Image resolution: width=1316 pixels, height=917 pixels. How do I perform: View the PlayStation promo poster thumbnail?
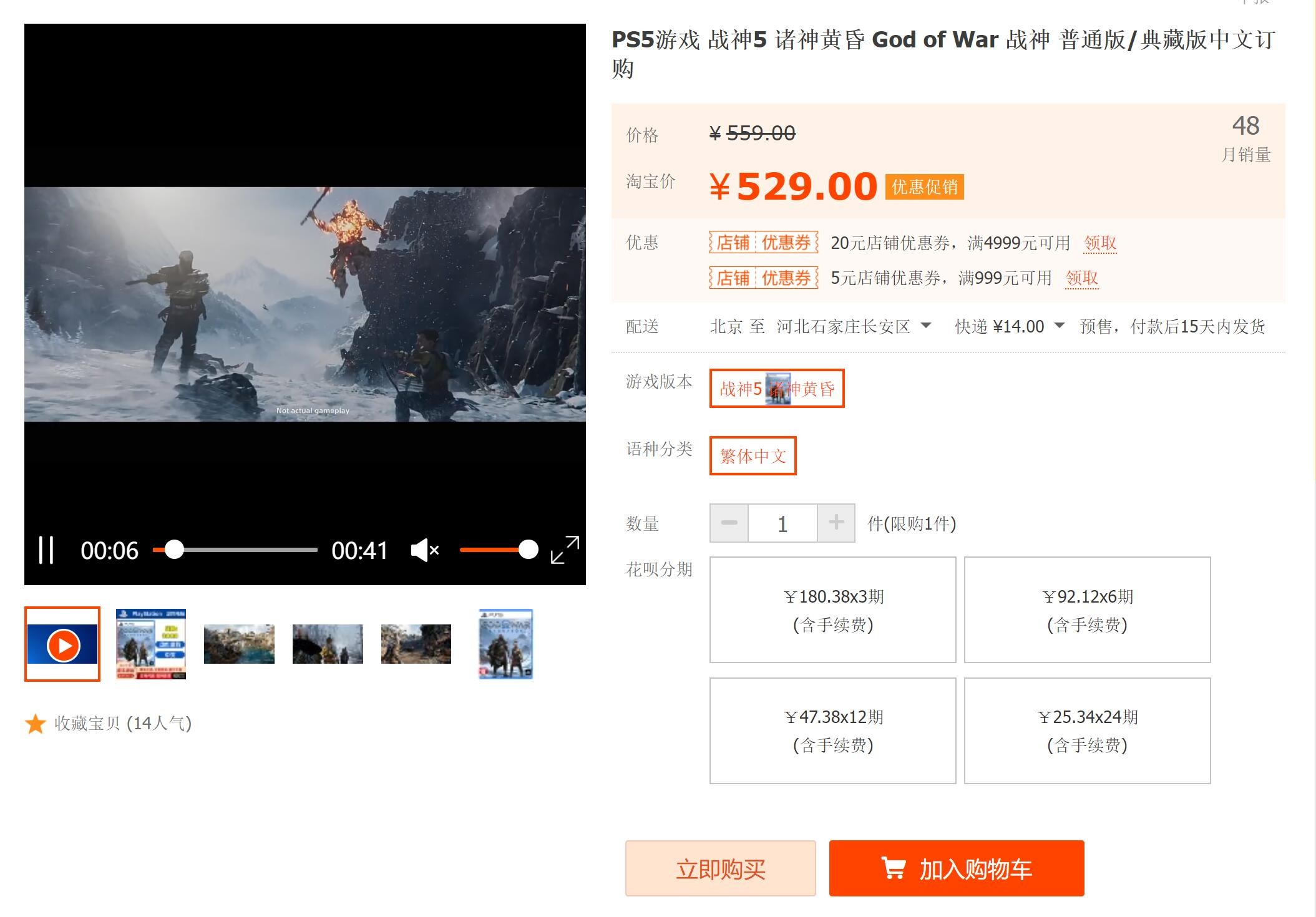pyautogui.click(x=151, y=644)
